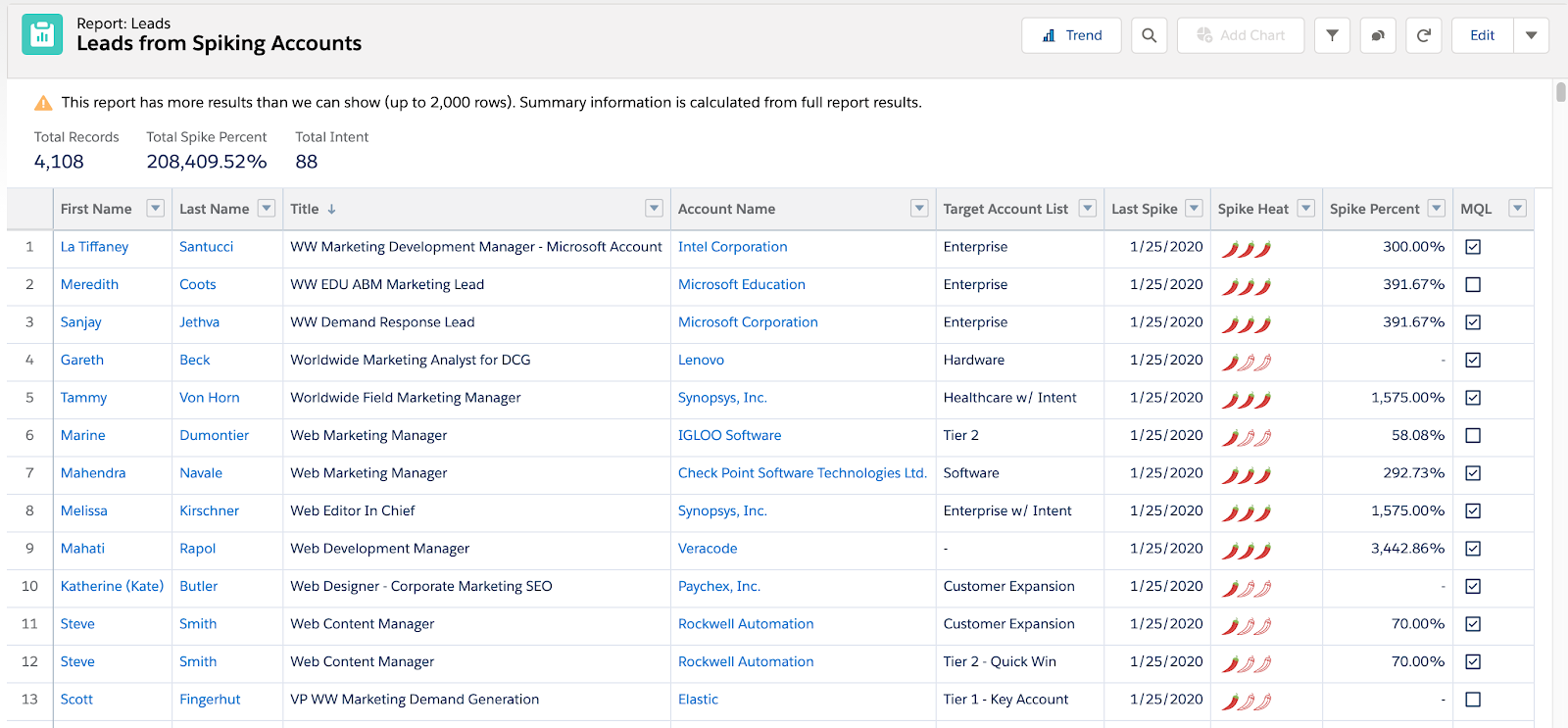The width and height of the screenshot is (1568, 728).
Task: Open Lenovo account link
Action: click(x=701, y=360)
